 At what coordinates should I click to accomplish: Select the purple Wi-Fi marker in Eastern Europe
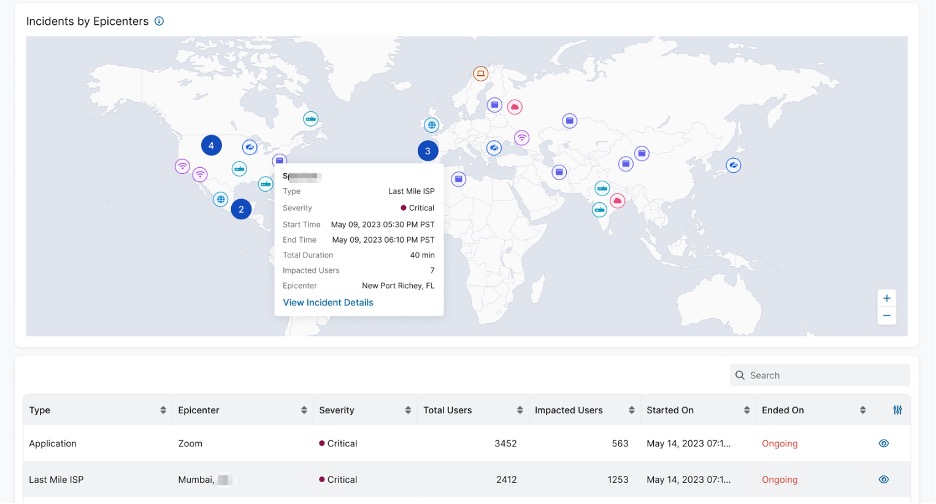521,138
